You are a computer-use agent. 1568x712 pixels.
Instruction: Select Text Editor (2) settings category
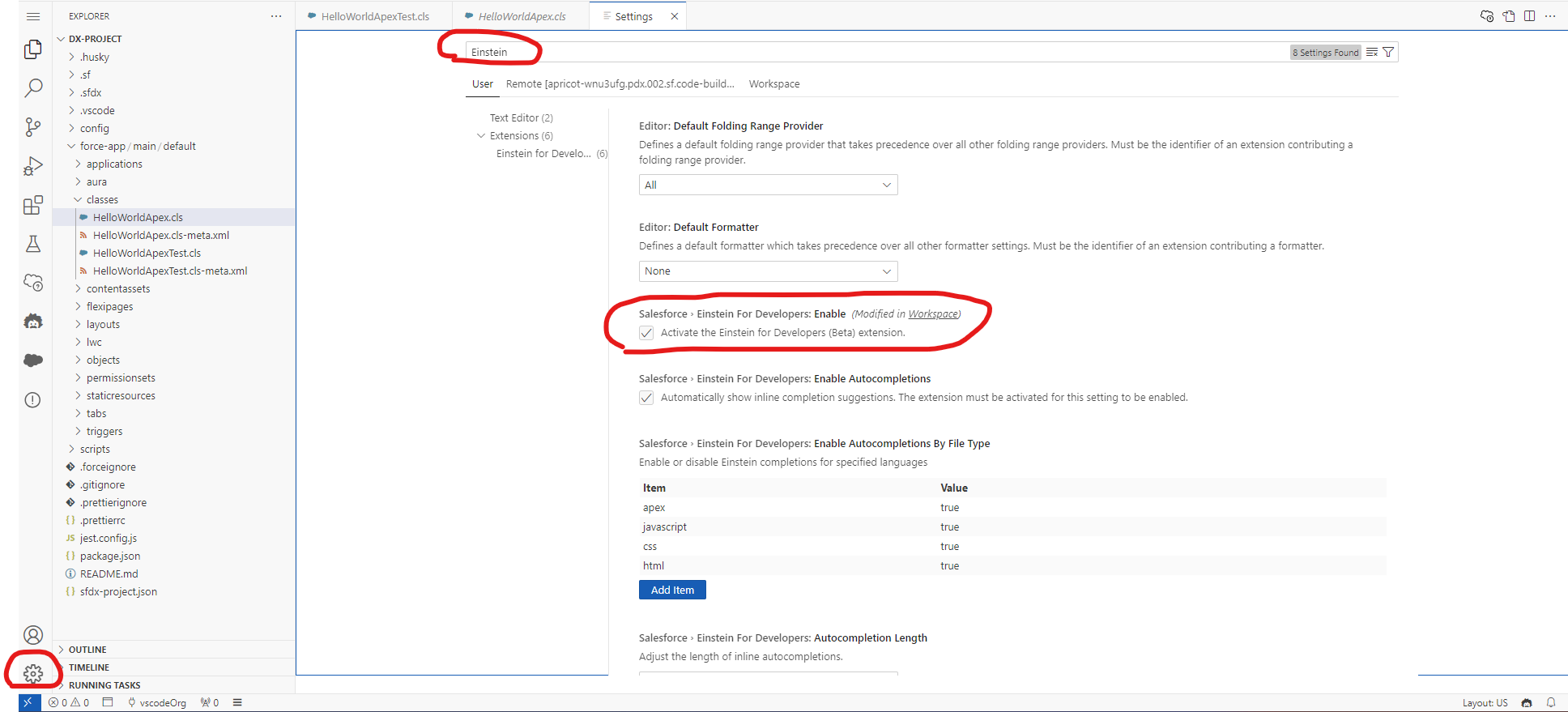(x=522, y=118)
